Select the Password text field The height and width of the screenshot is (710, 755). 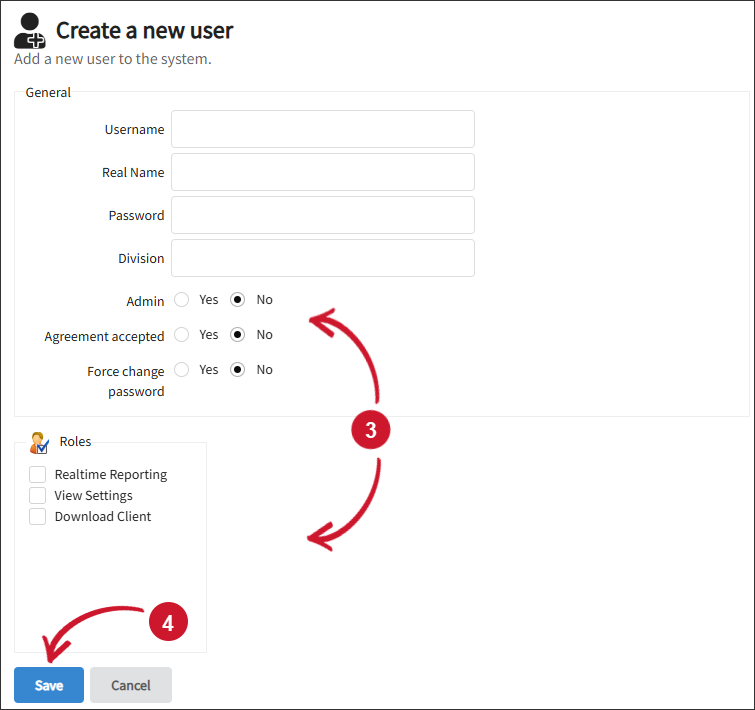[323, 215]
